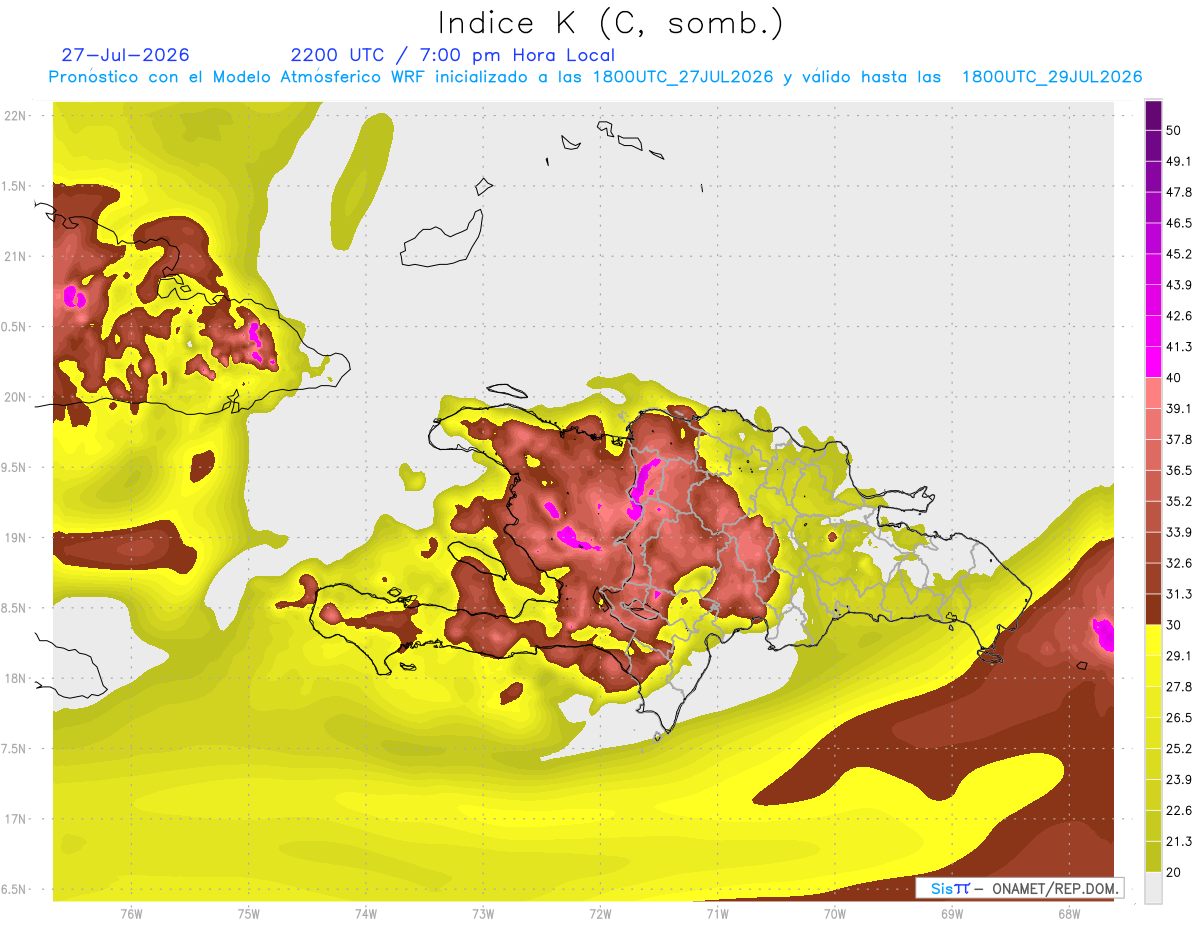Select the salmon 39.1 legend color band
This screenshot has height=927, width=1200.
click(1153, 393)
